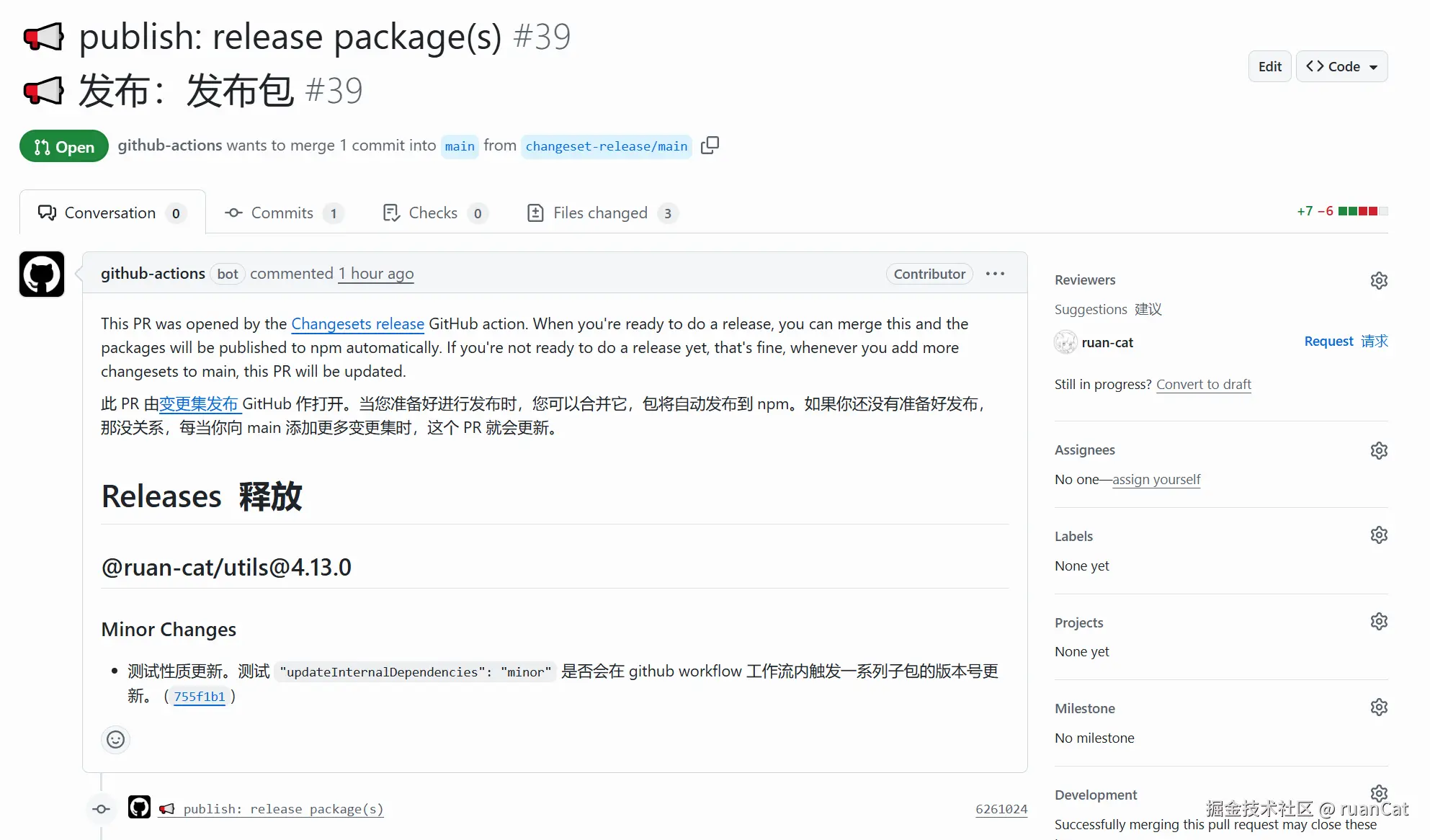Add an emoji reaction to comment
This screenshot has height=840, width=1430.
pyautogui.click(x=115, y=739)
